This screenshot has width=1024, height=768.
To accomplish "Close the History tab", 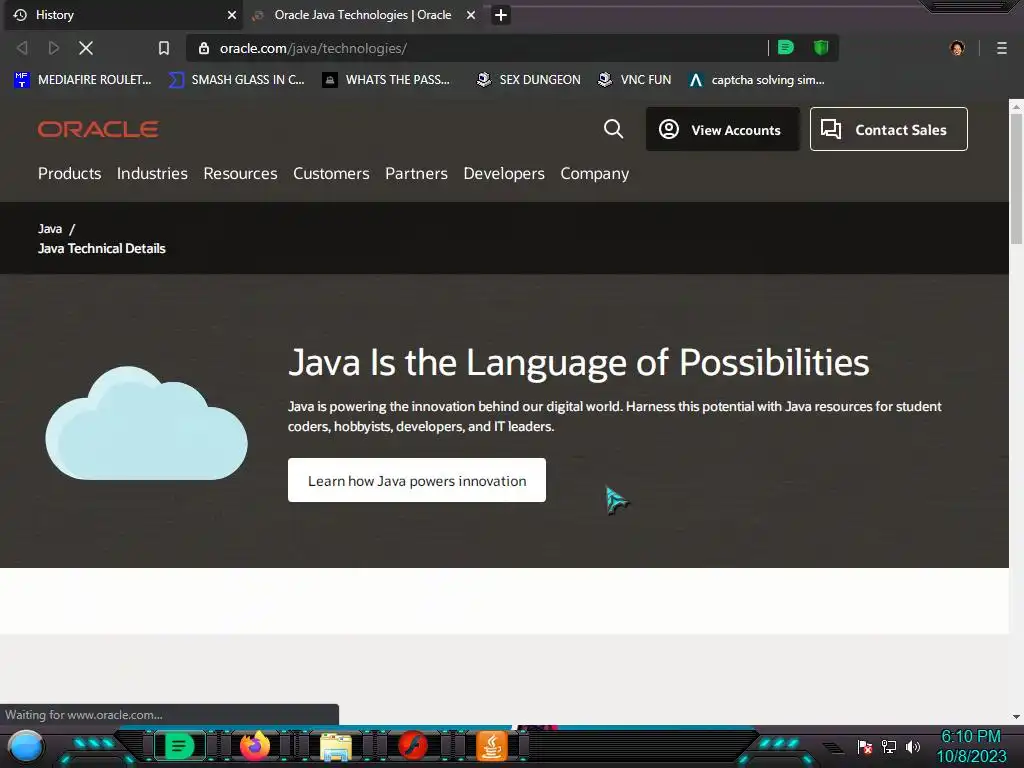I will pyautogui.click(x=231, y=15).
